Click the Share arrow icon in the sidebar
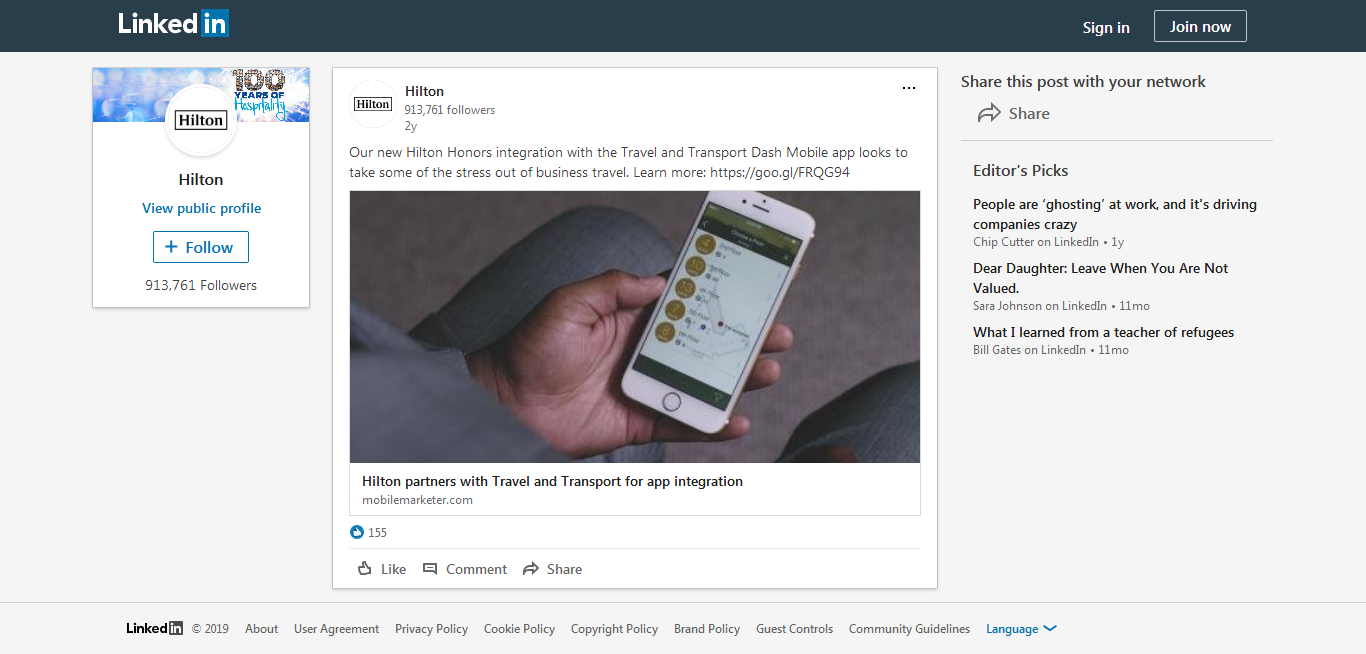The image size is (1366, 654). [x=989, y=114]
